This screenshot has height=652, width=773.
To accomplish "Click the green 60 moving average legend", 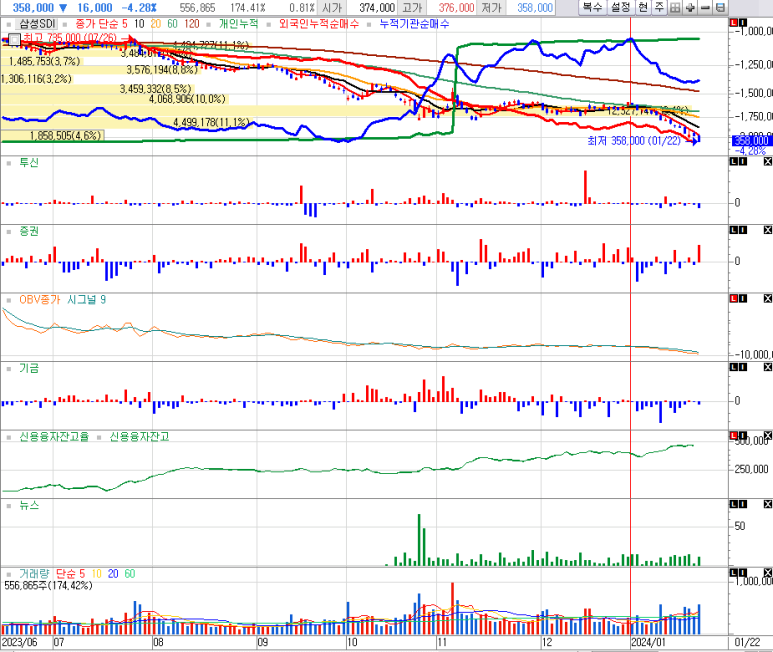I will (x=173, y=24).
